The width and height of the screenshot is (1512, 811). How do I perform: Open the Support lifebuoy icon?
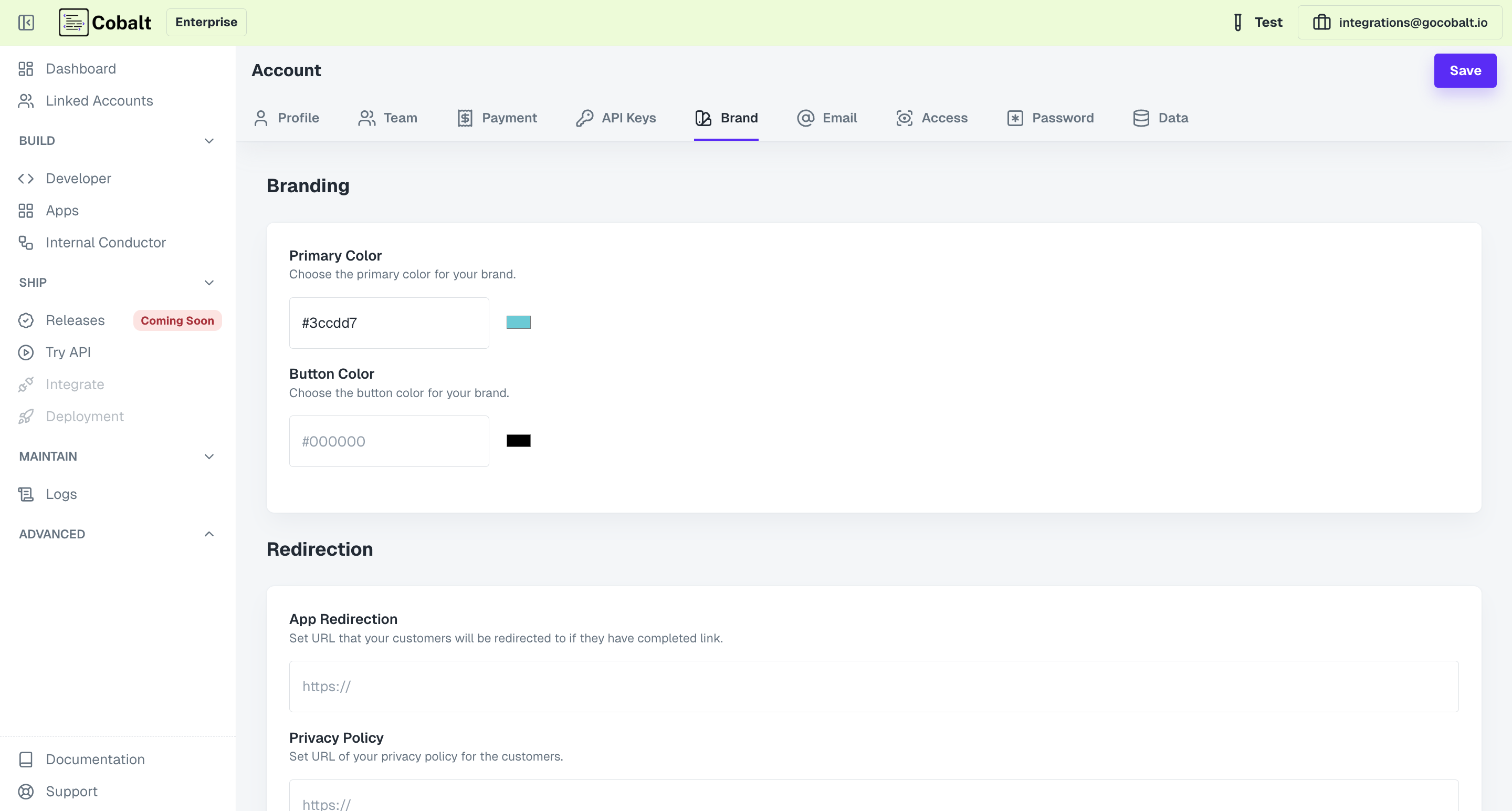[x=26, y=792]
